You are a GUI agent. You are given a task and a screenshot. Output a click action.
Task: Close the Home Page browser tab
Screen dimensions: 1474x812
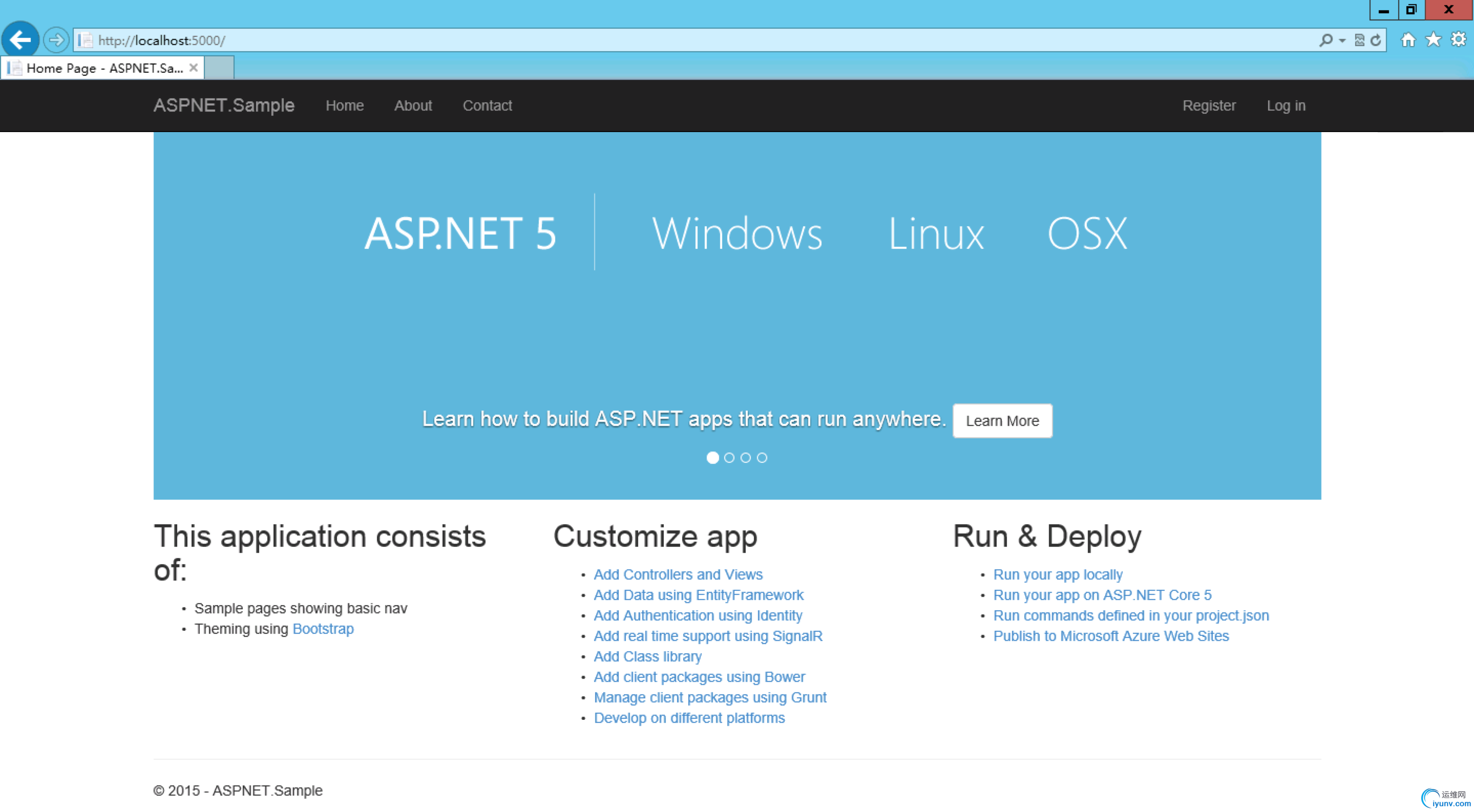click(x=194, y=68)
